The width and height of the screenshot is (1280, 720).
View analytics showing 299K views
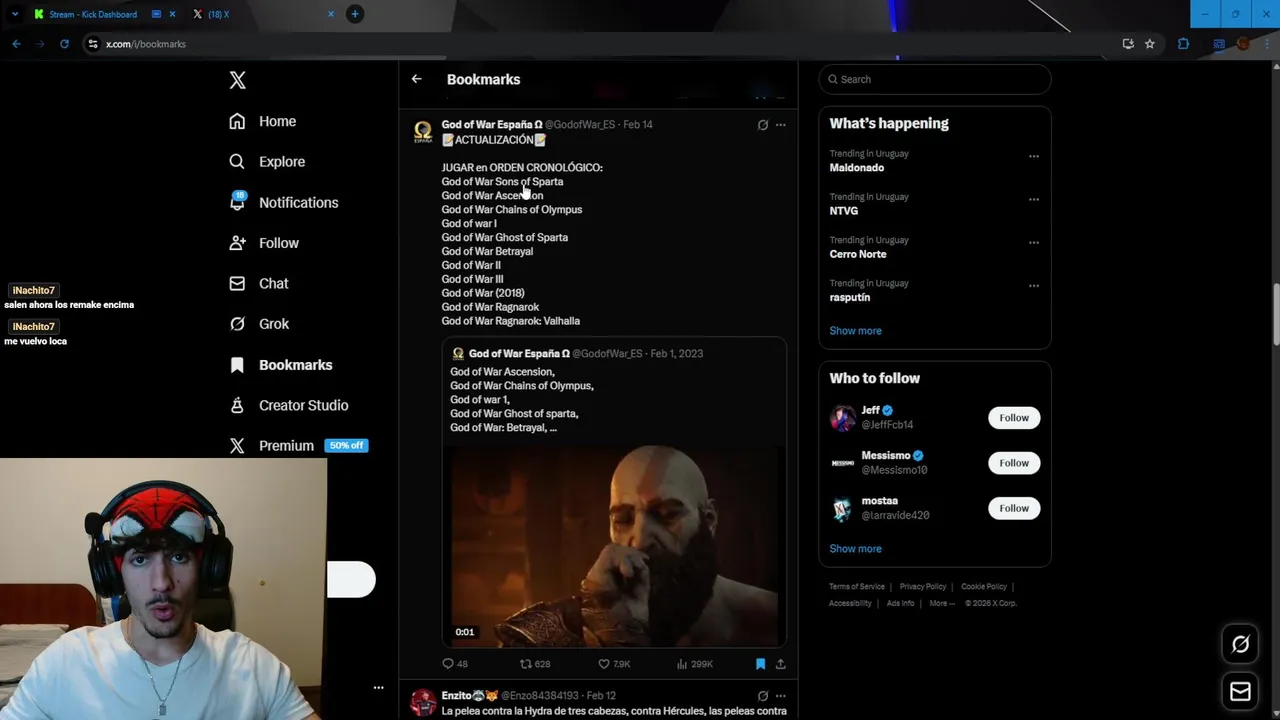(x=694, y=664)
